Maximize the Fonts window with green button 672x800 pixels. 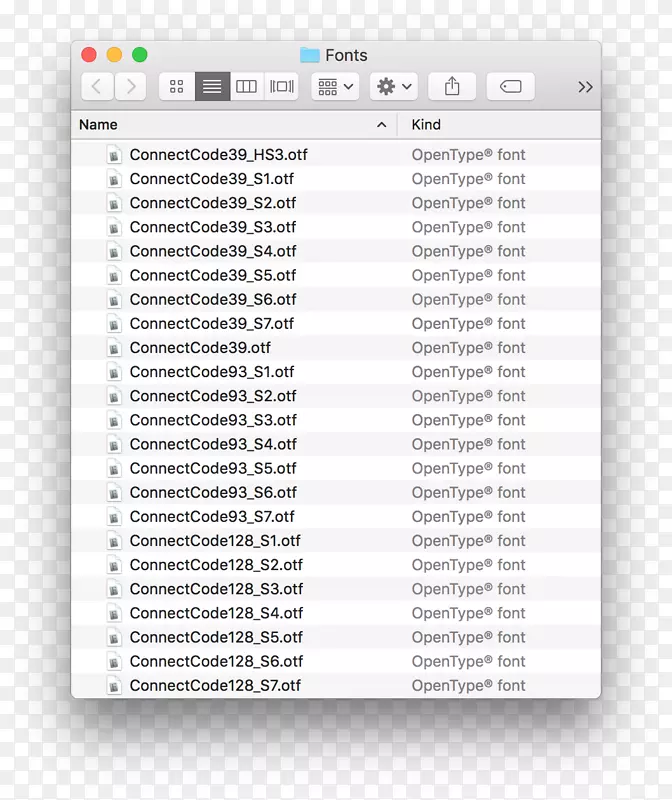140,55
